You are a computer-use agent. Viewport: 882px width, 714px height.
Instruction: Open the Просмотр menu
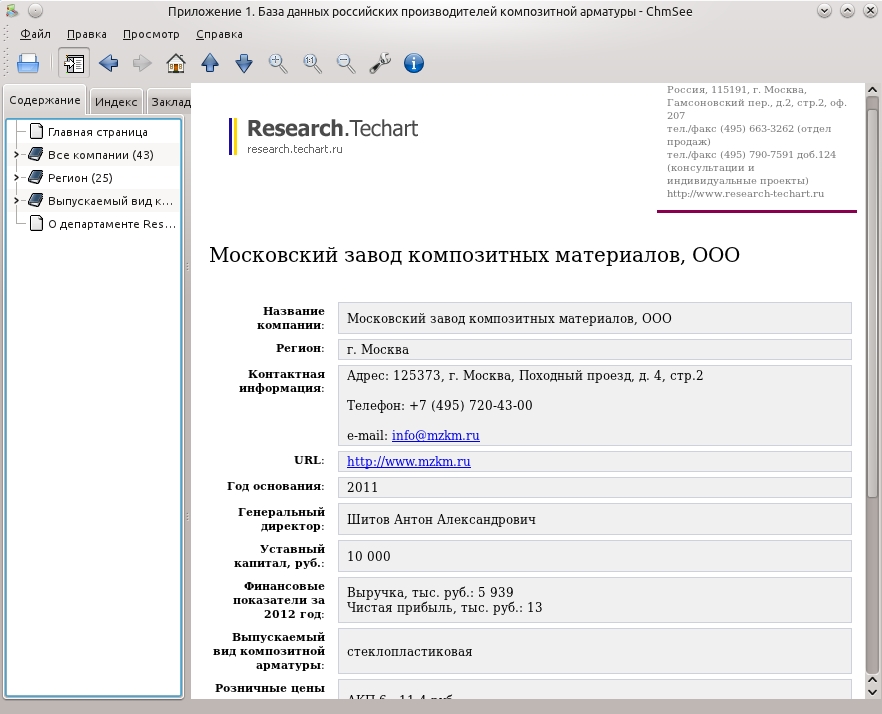pyautogui.click(x=151, y=34)
